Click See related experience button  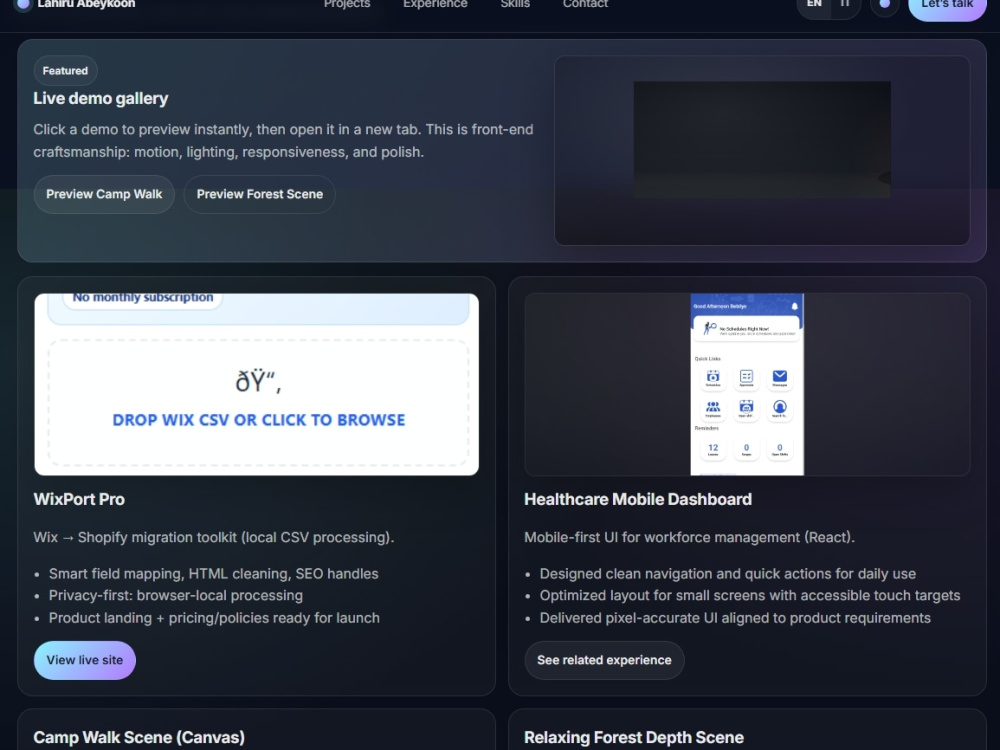pos(604,660)
